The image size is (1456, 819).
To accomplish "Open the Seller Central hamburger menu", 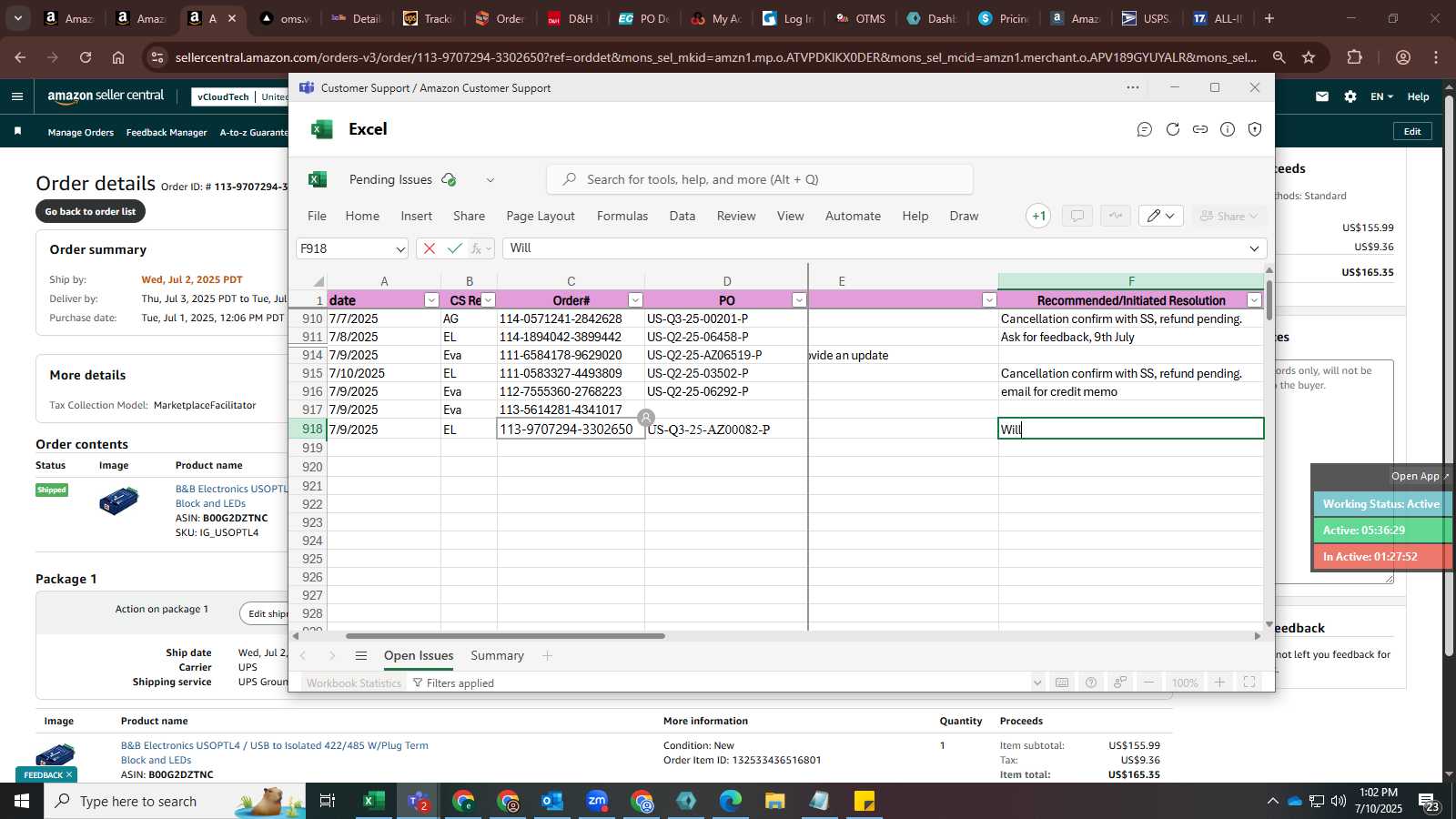I will (17, 96).
